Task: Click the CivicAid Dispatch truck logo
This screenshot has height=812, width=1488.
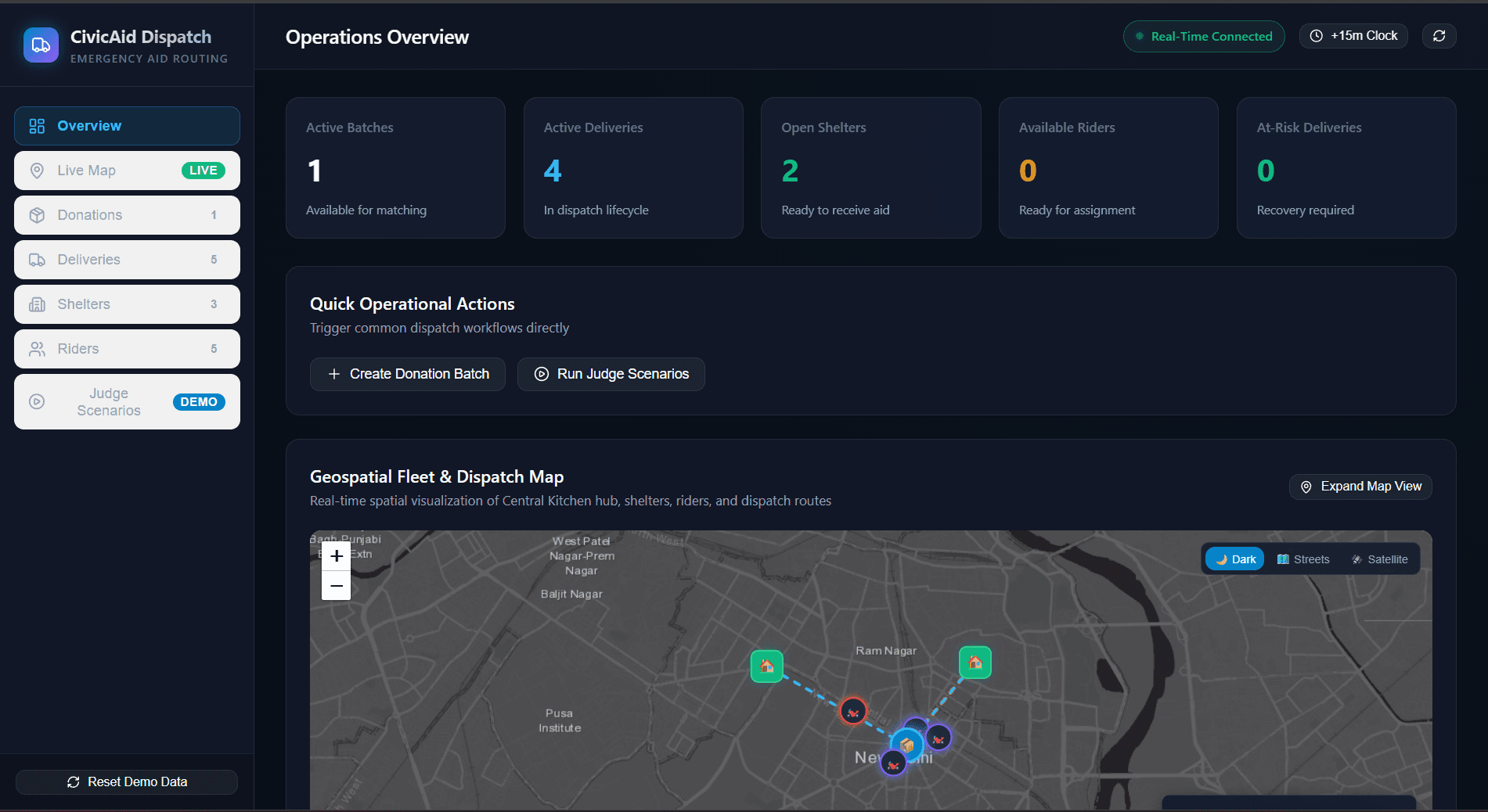Action: tap(41, 45)
